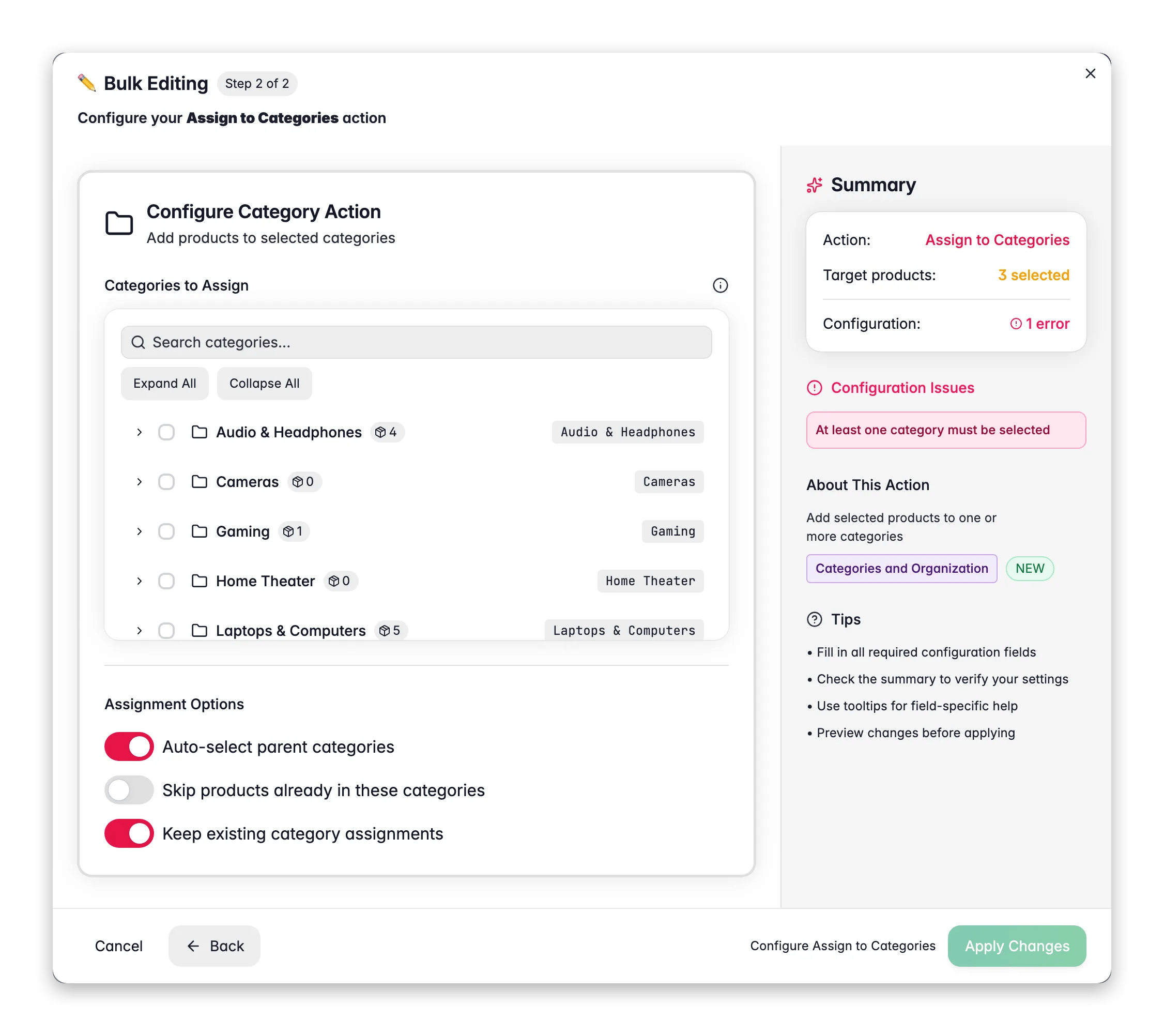Click the Cameras path tag
This screenshot has width=1164, height=1036.
click(x=669, y=482)
